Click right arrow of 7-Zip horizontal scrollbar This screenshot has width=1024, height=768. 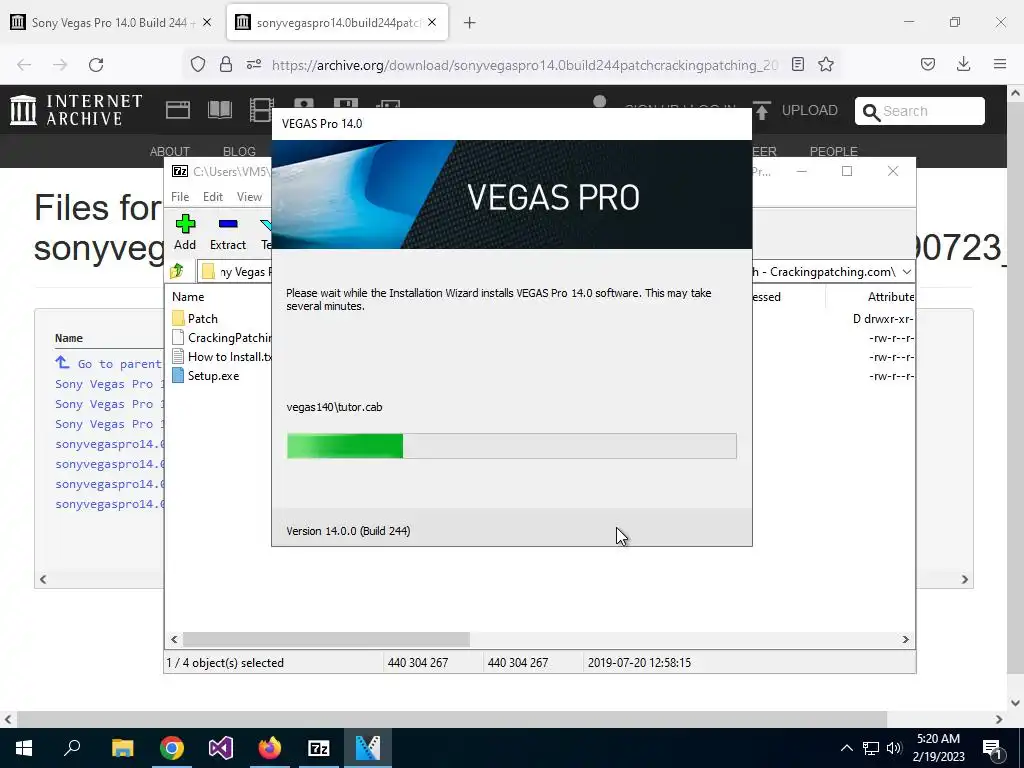(x=905, y=639)
